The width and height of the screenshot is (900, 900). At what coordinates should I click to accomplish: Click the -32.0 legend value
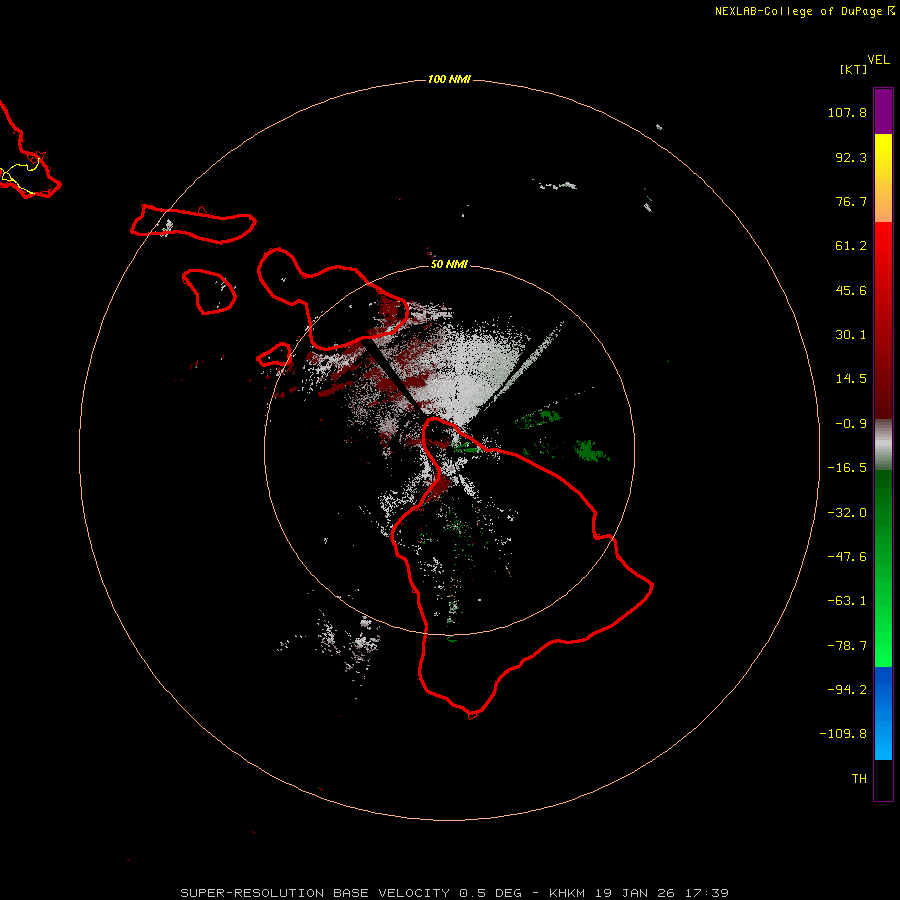click(847, 513)
